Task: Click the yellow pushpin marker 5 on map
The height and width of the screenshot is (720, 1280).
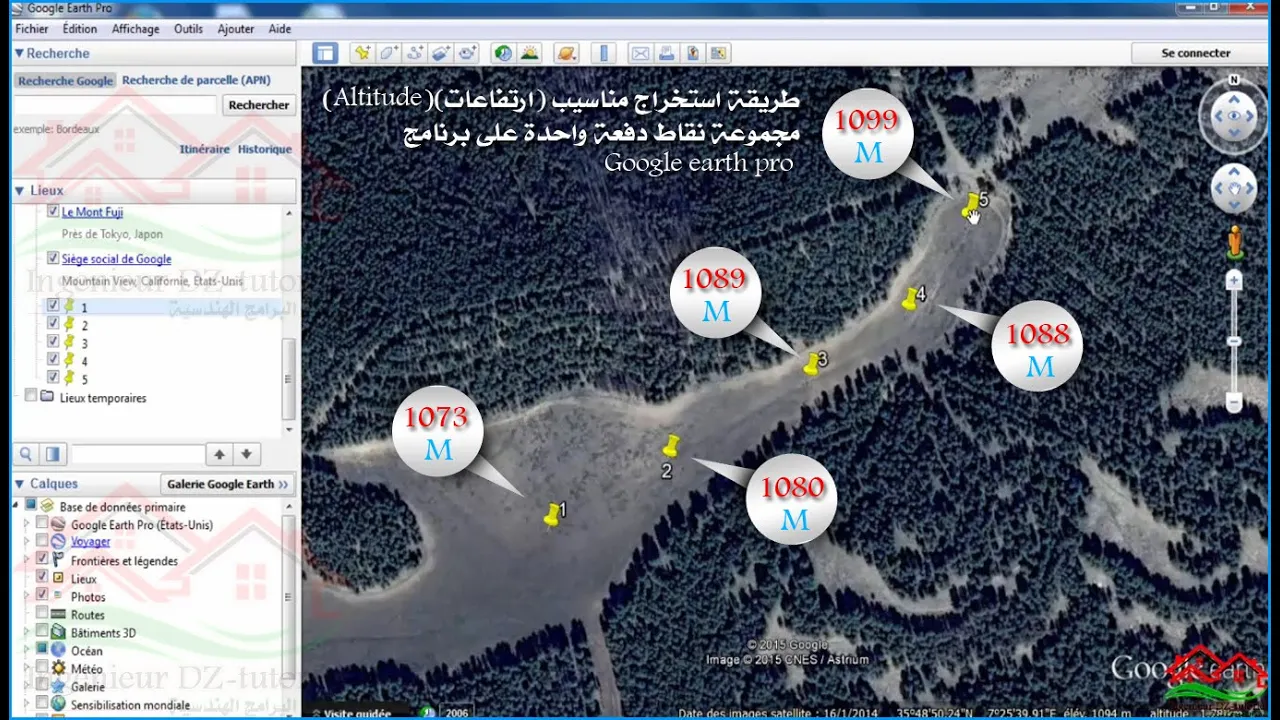Action: tap(970, 206)
